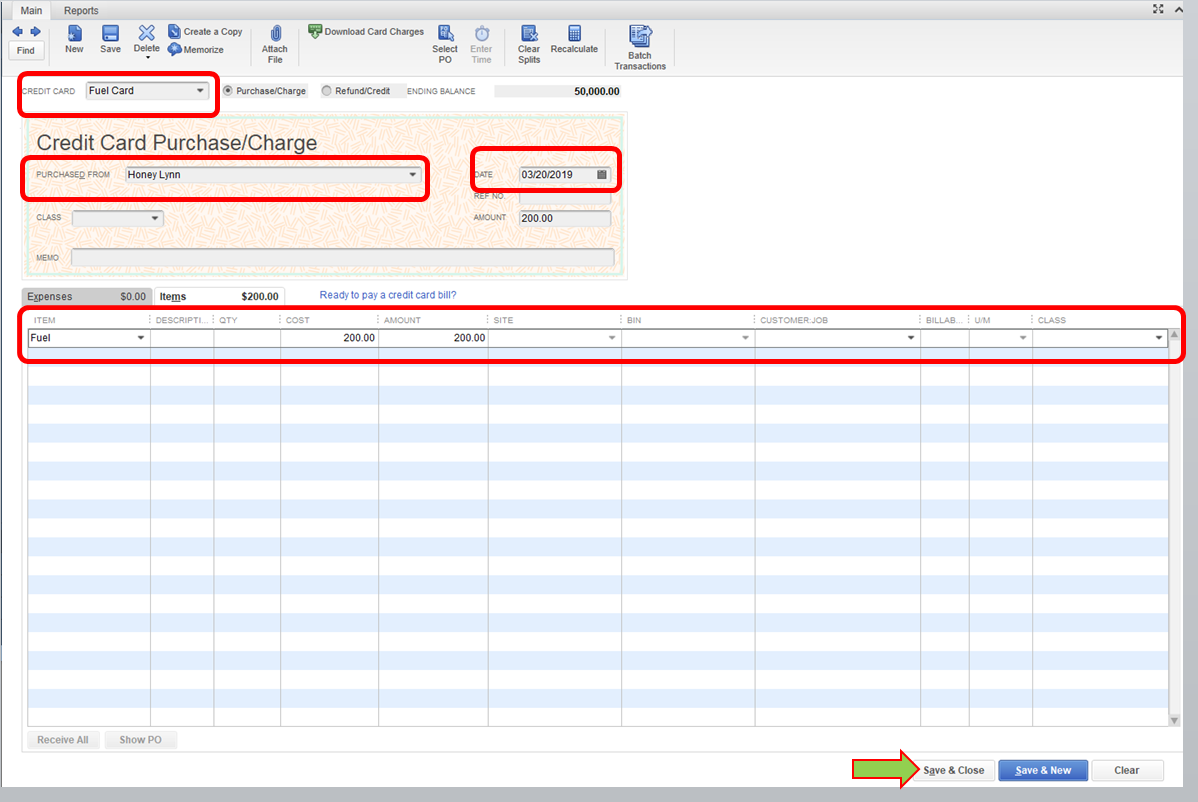Select the Refund/Credit radio button
Screen dimensions: 1198x802
[326, 91]
